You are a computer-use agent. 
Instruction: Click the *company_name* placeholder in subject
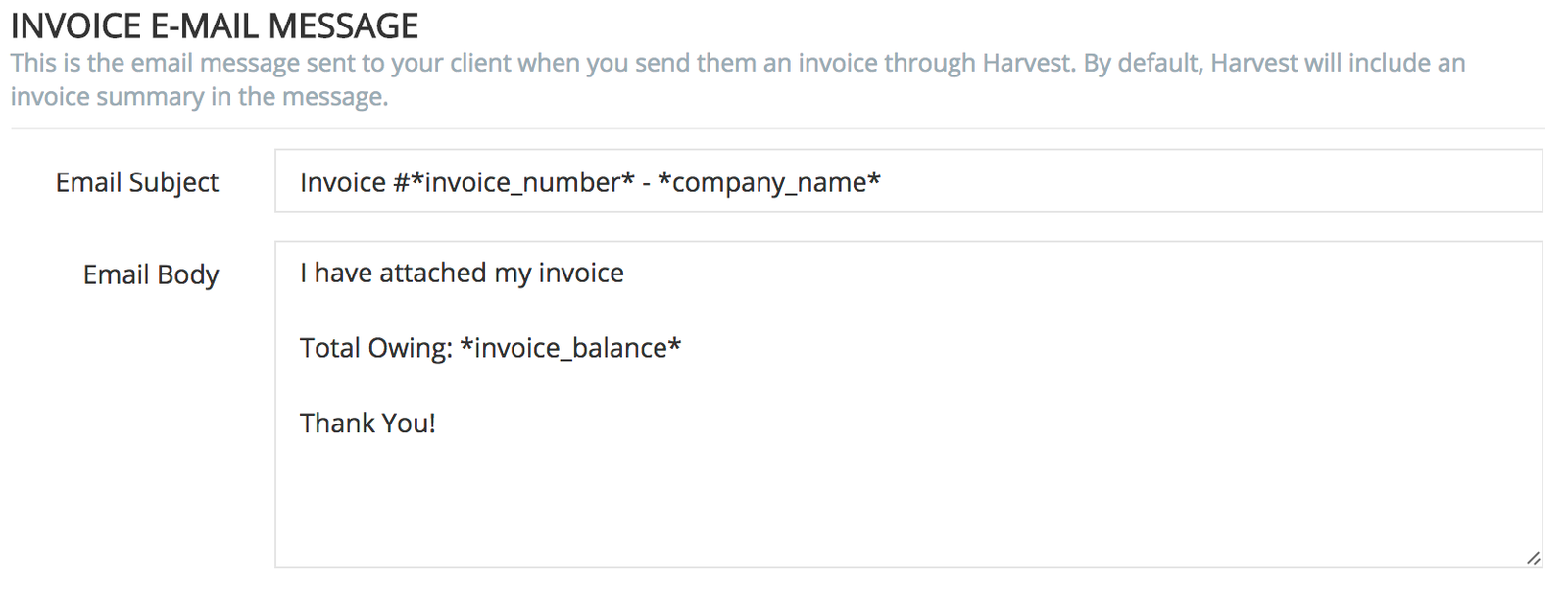click(x=769, y=182)
